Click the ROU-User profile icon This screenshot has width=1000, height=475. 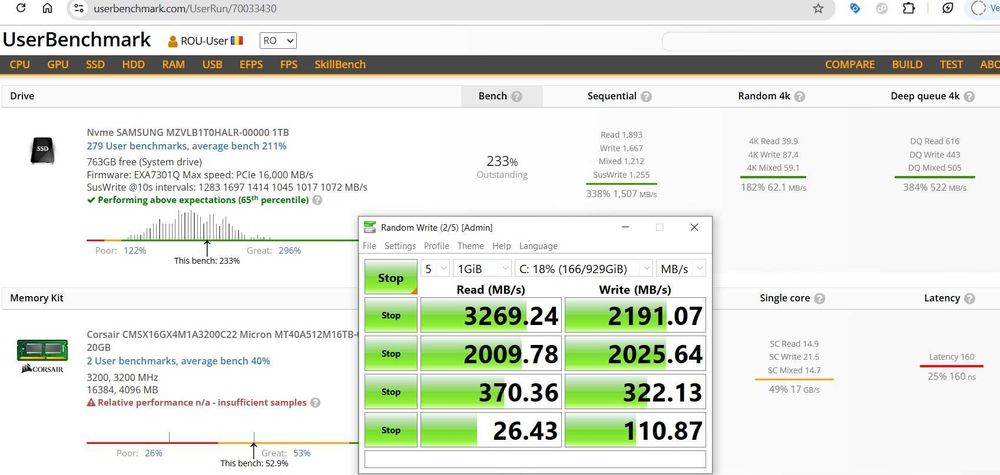(172, 41)
